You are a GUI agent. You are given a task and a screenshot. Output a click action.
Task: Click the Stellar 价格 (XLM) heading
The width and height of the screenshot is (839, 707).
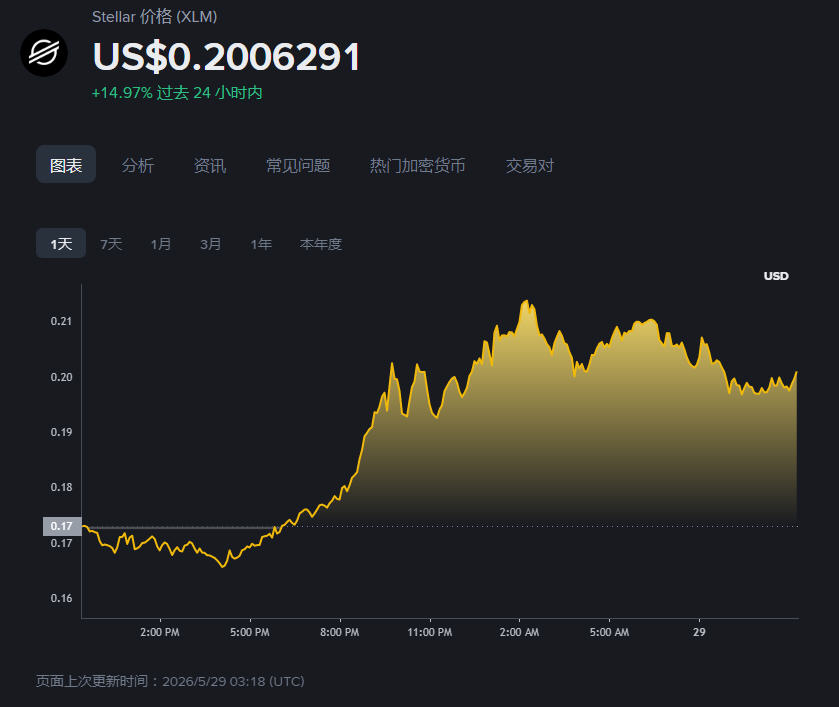click(155, 17)
